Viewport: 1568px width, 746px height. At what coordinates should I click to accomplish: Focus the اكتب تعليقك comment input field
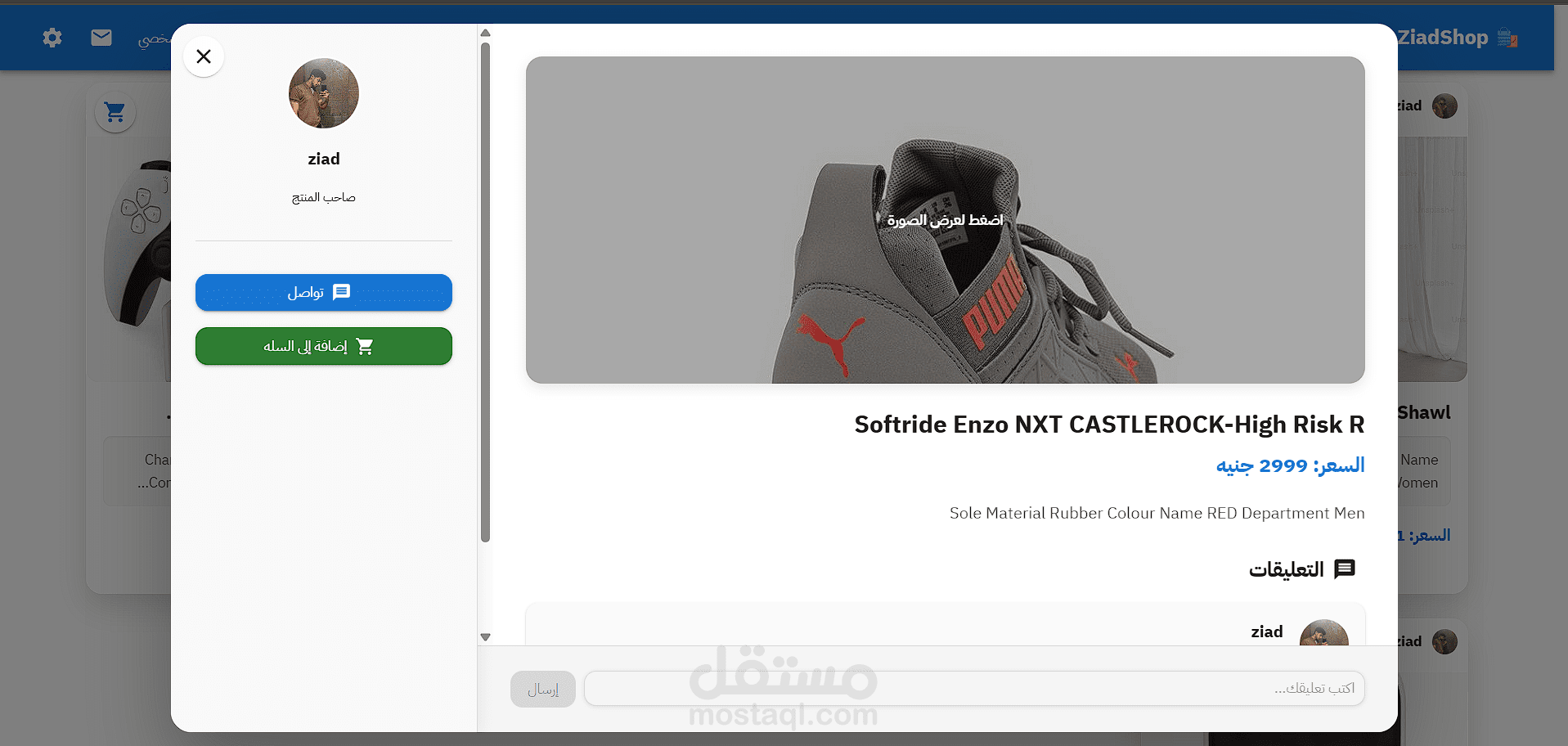(974, 689)
